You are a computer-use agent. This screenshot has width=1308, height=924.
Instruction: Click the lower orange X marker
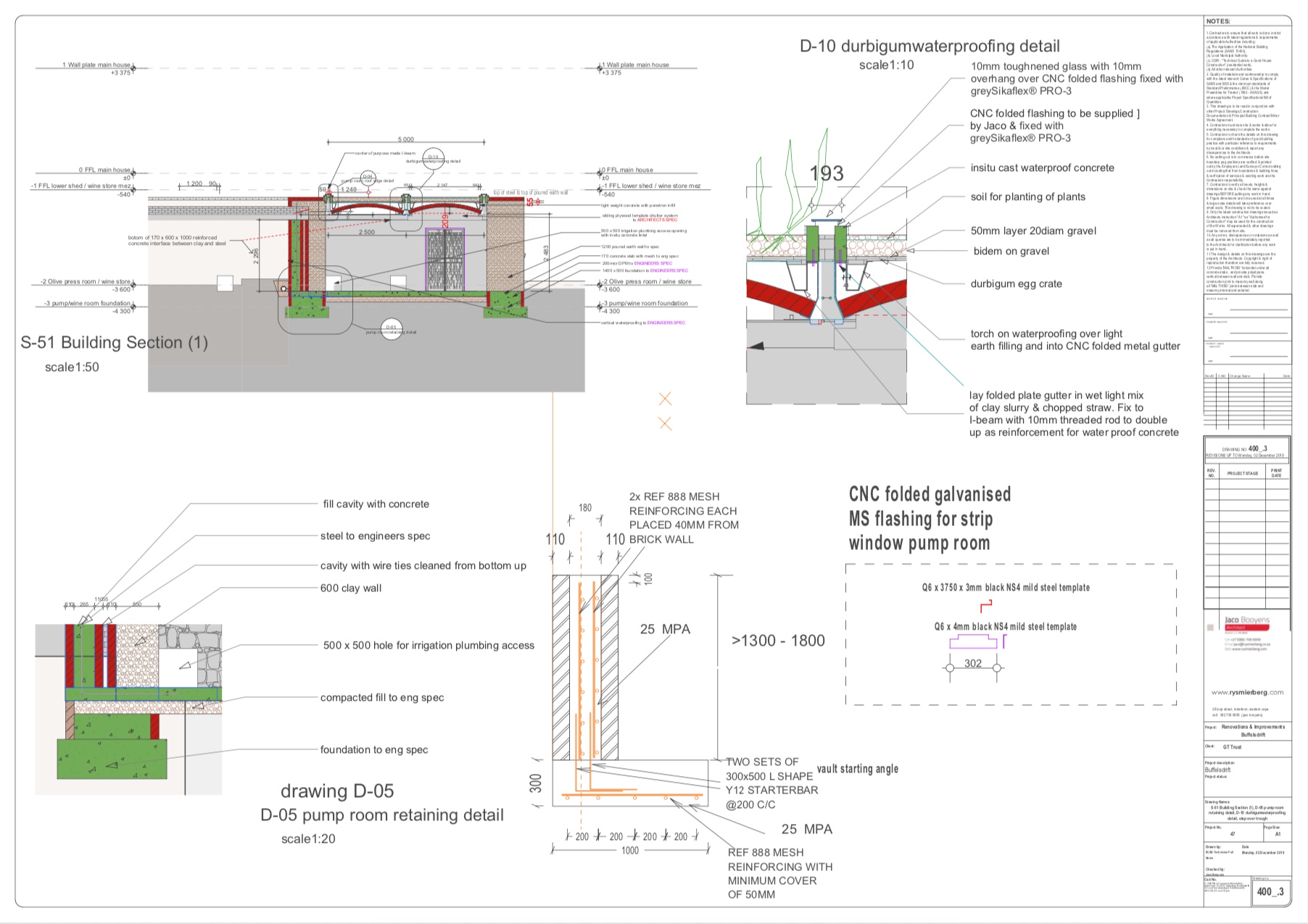665,423
